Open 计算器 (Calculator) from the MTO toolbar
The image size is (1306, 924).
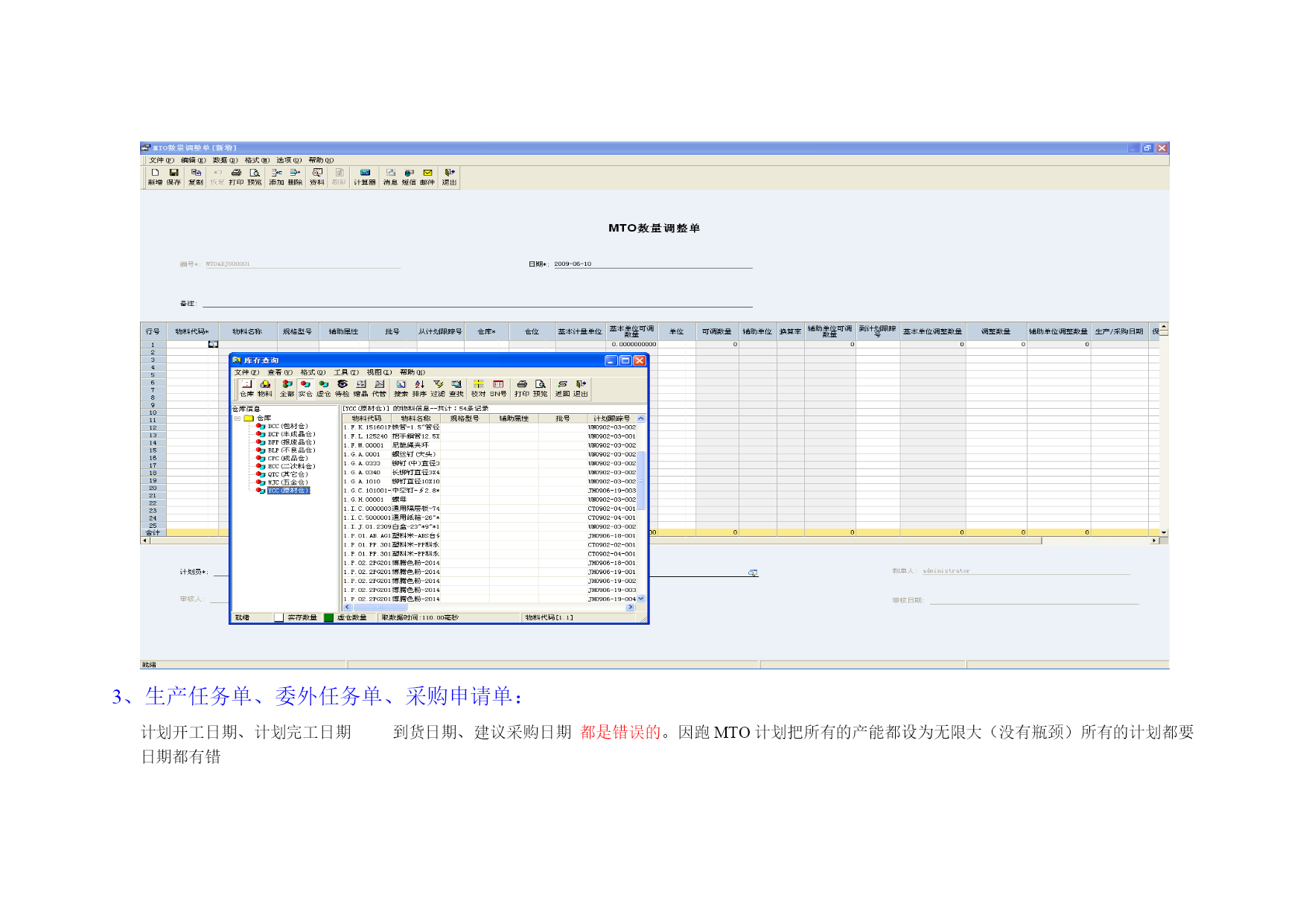365,176
